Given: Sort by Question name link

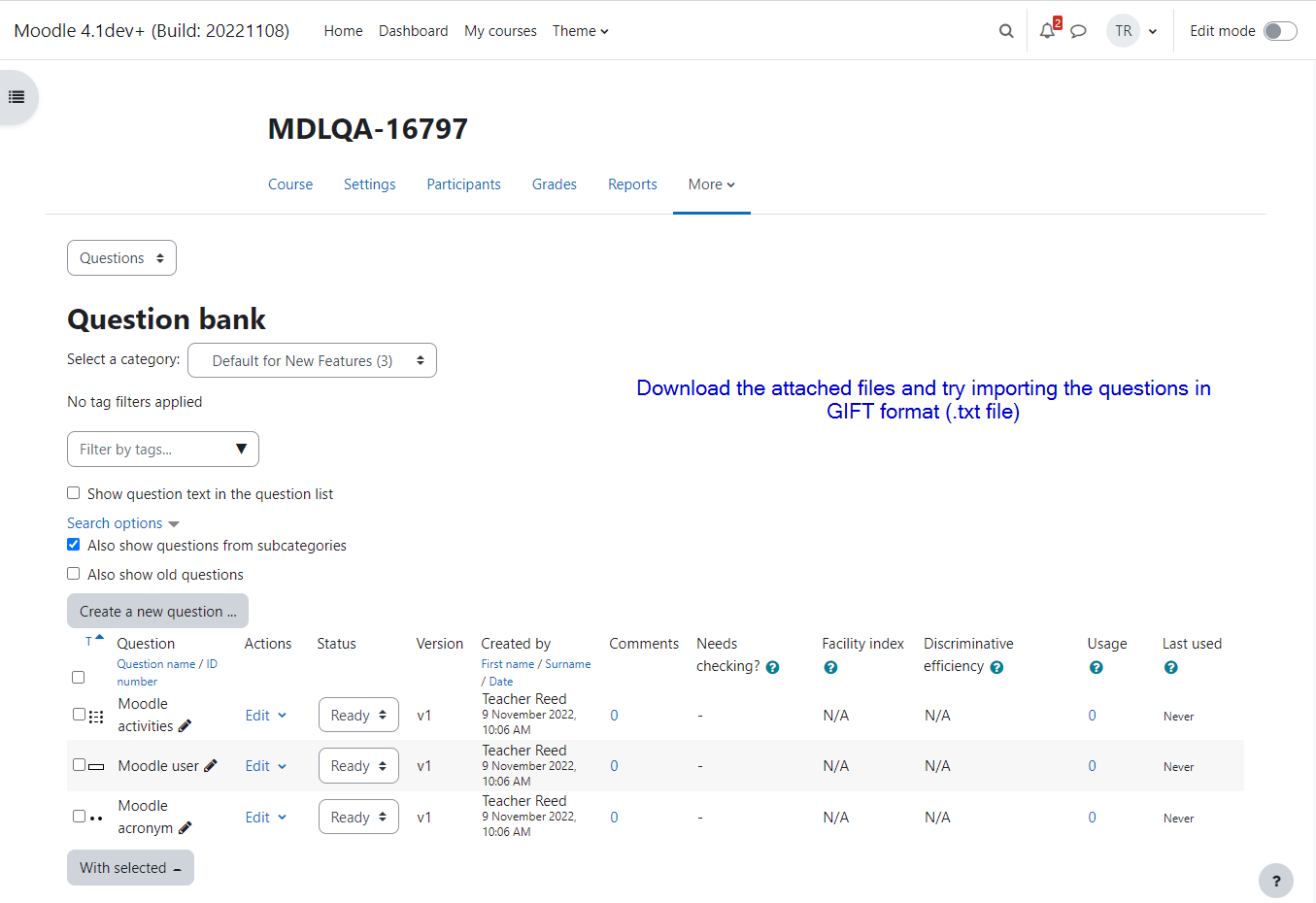Looking at the screenshot, I should 156,664.
